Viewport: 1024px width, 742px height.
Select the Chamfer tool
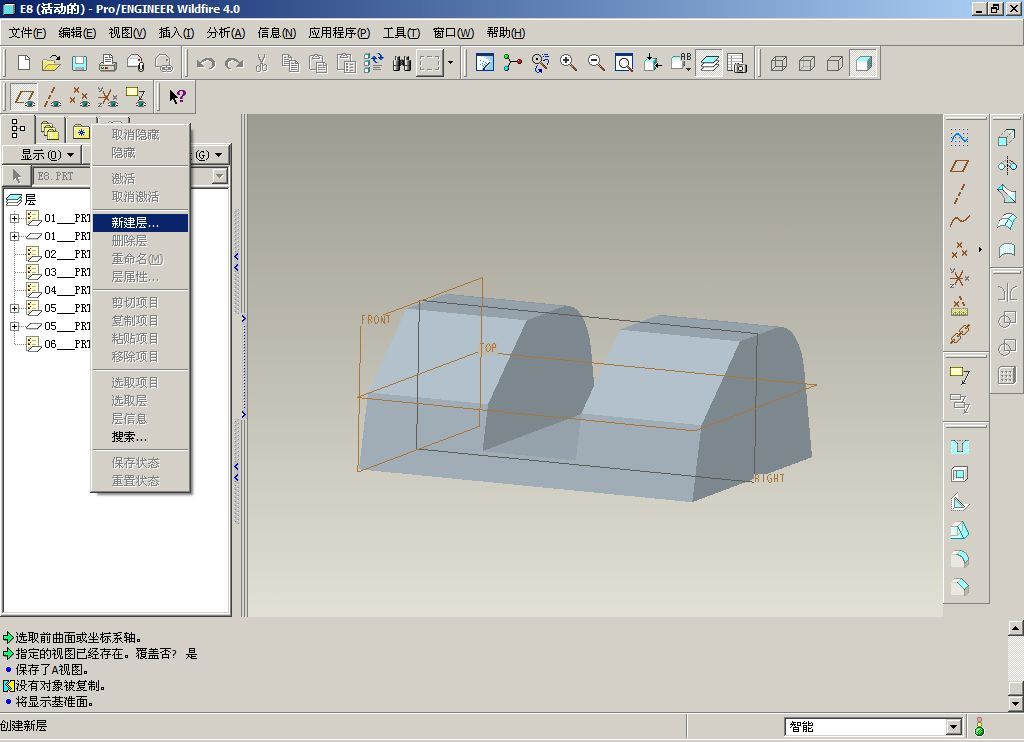pos(959,587)
